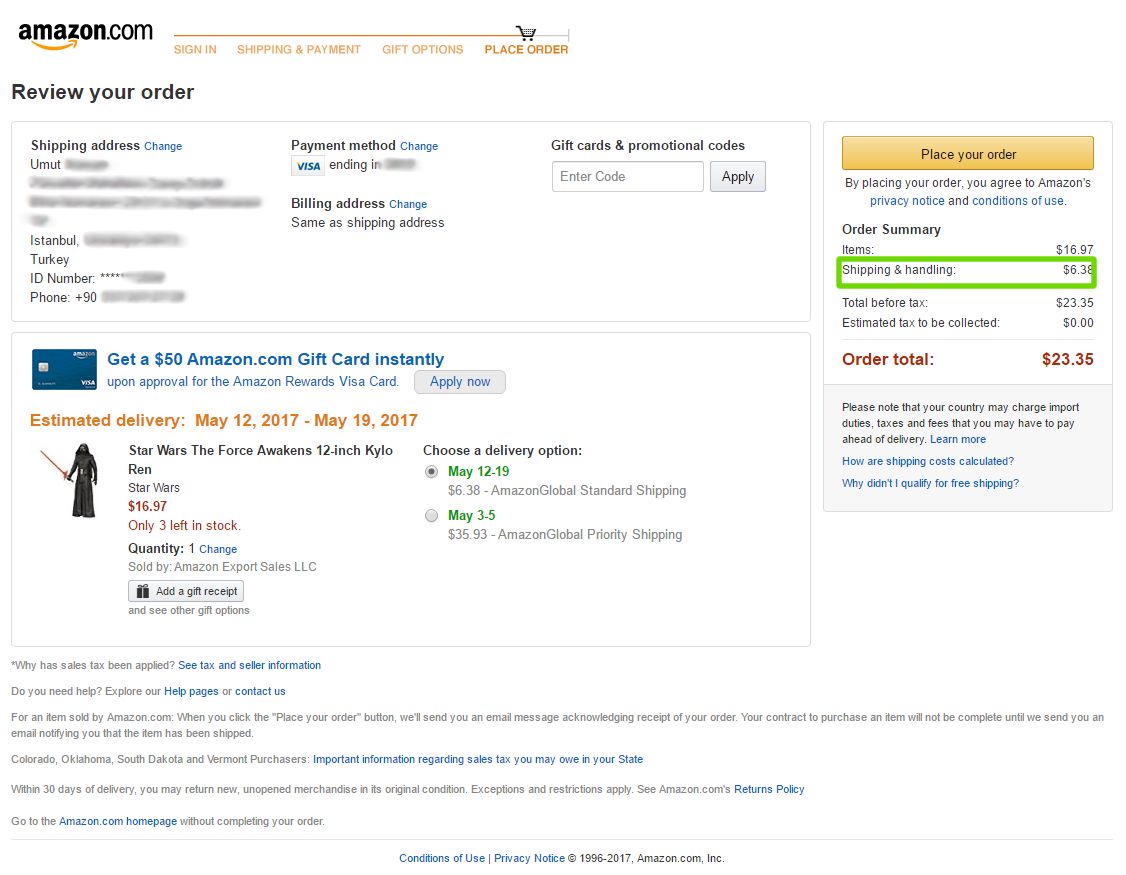Open the Returns Policy link
This screenshot has width=1126, height=875.
(x=769, y=790)
